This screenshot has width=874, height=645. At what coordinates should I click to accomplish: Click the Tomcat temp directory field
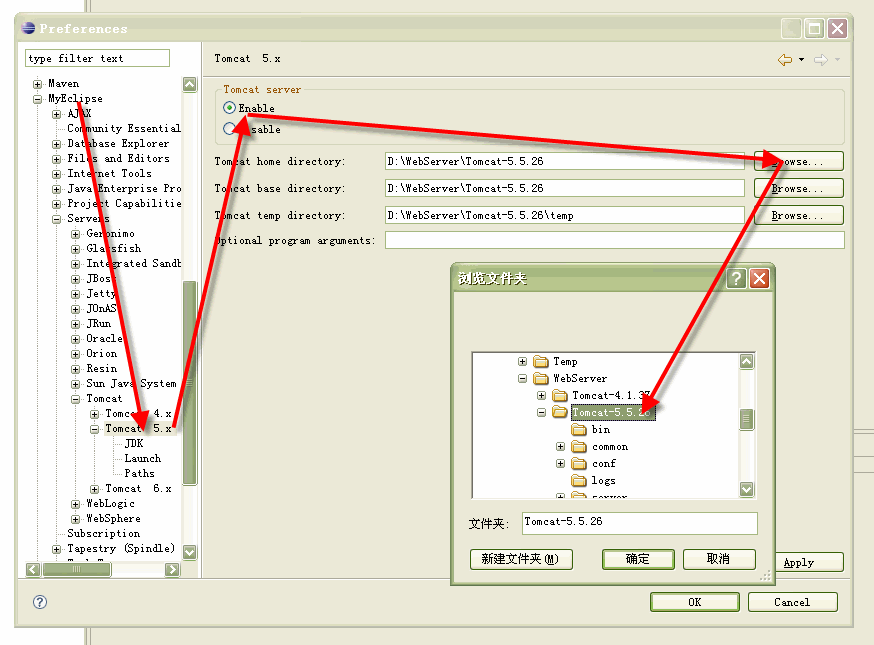coord(565,215)
